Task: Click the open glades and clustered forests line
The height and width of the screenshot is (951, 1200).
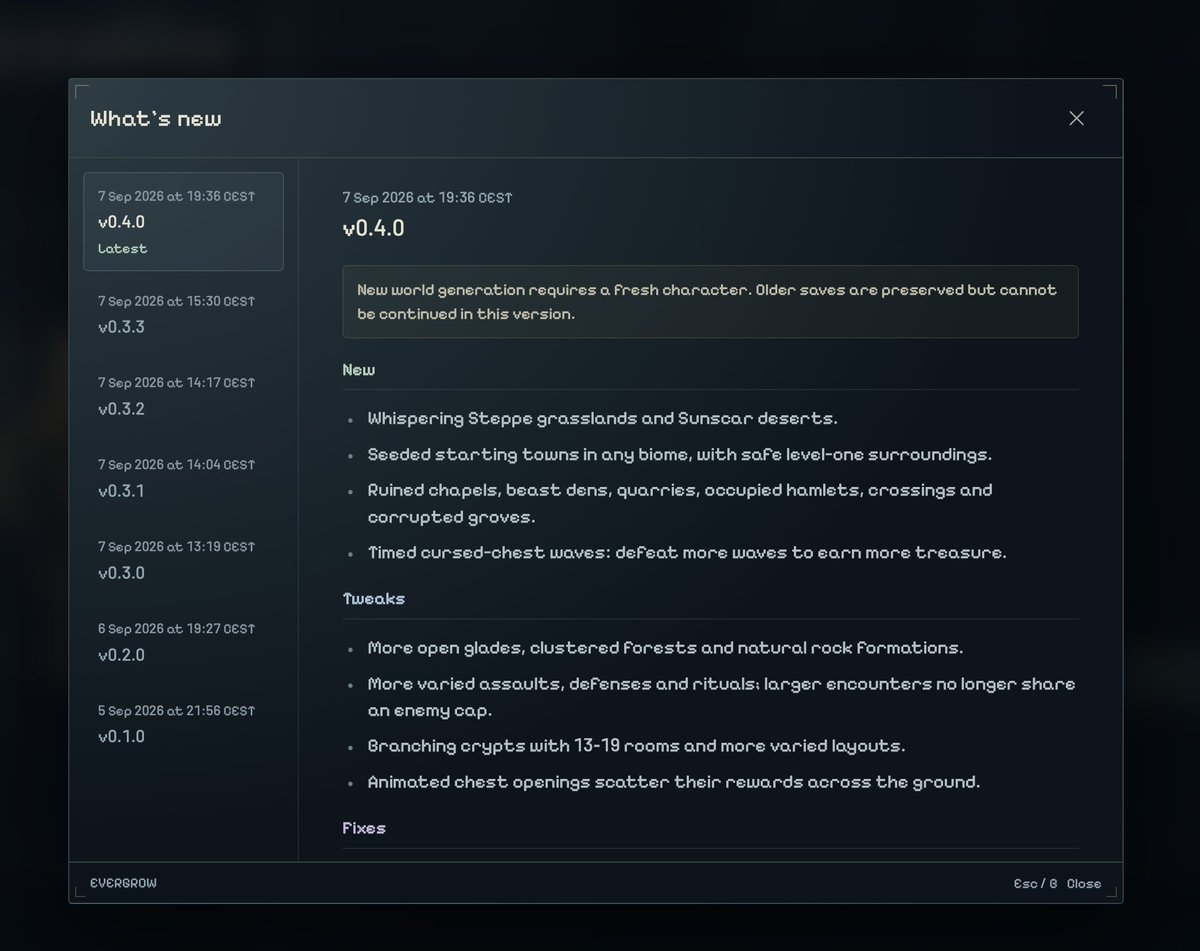Action: [665, 648]
